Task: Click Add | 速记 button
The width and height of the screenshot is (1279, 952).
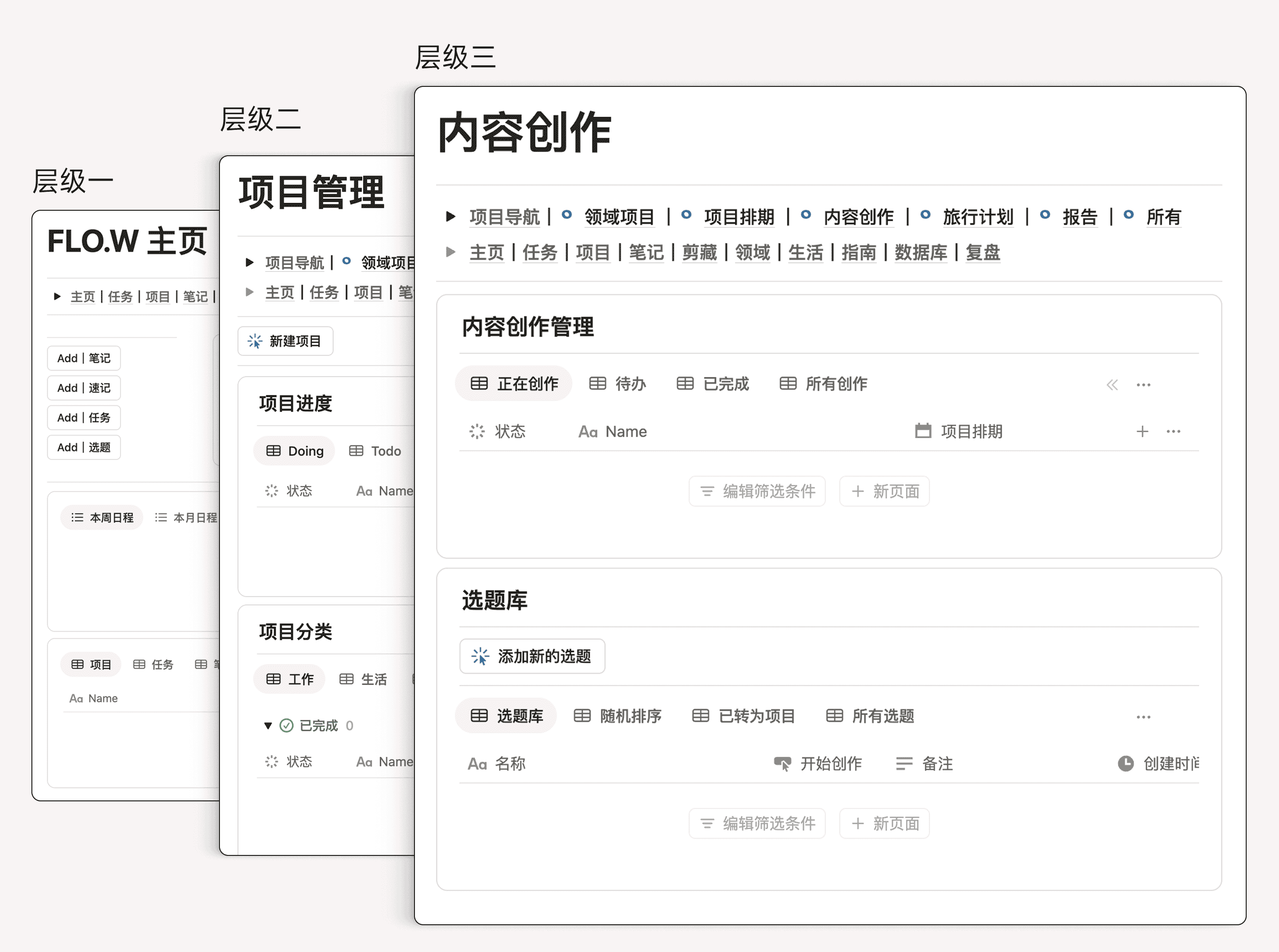Action: point(84,388)
